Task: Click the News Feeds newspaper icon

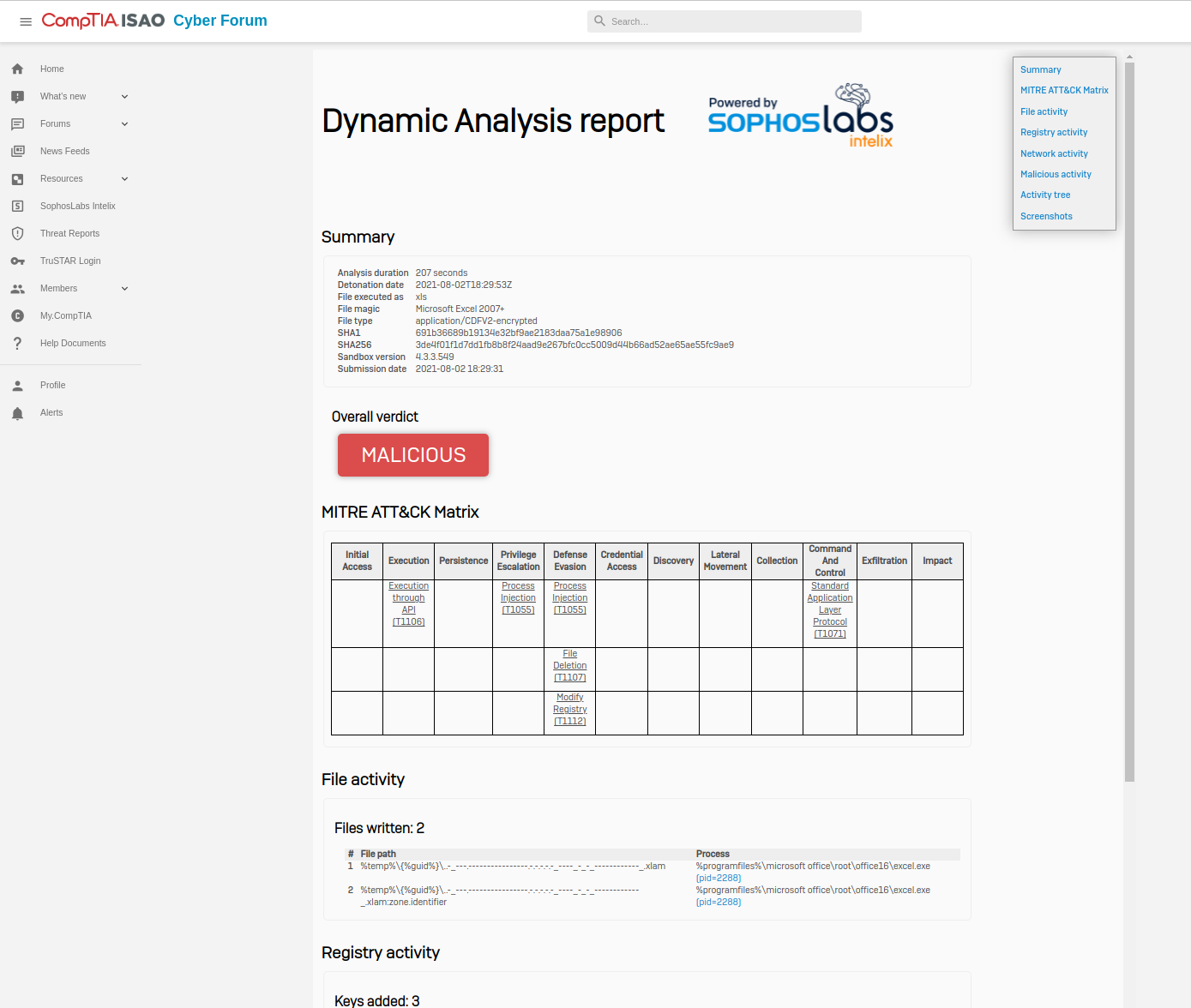Action: coord(17,151)
